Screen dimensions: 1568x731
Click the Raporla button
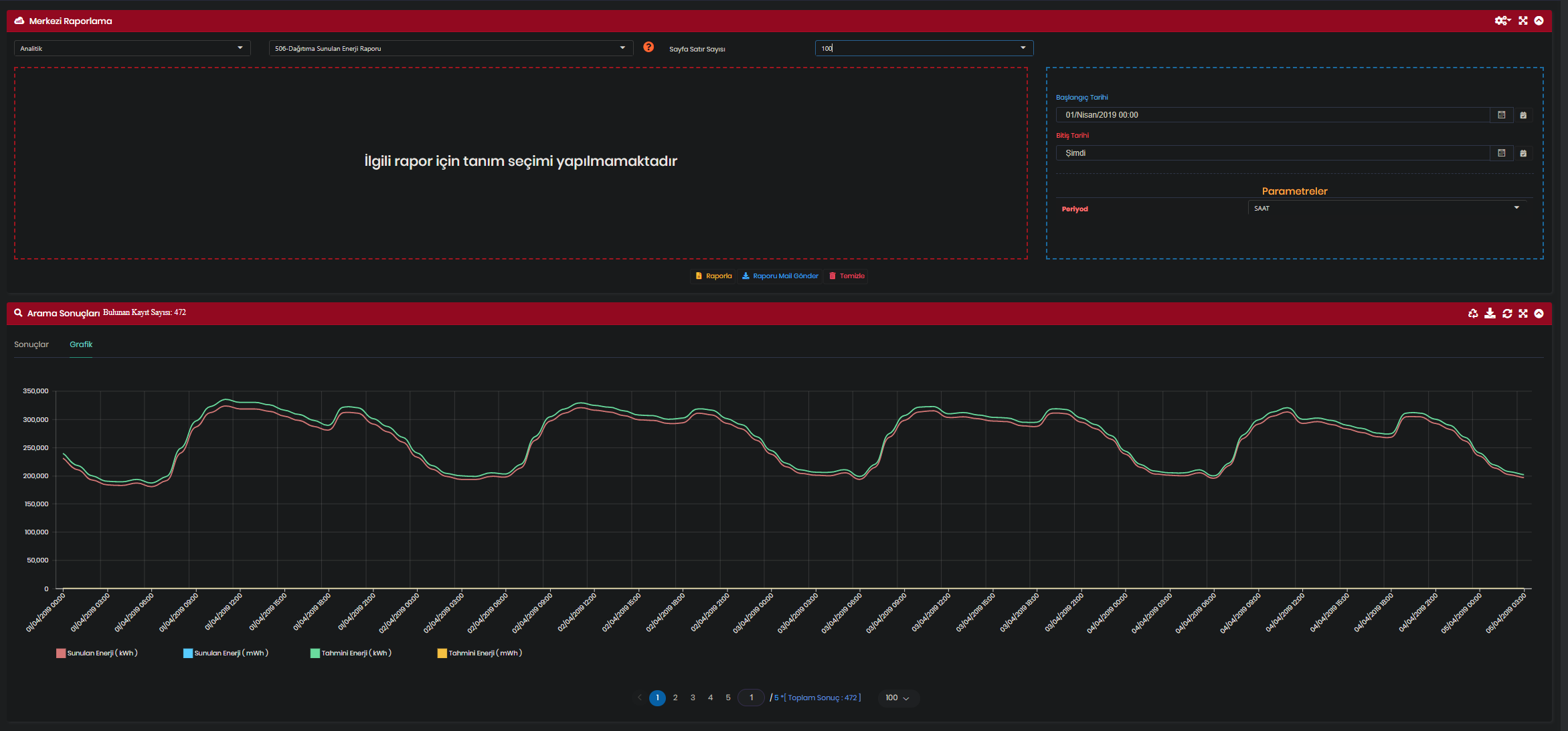(713, 276)
